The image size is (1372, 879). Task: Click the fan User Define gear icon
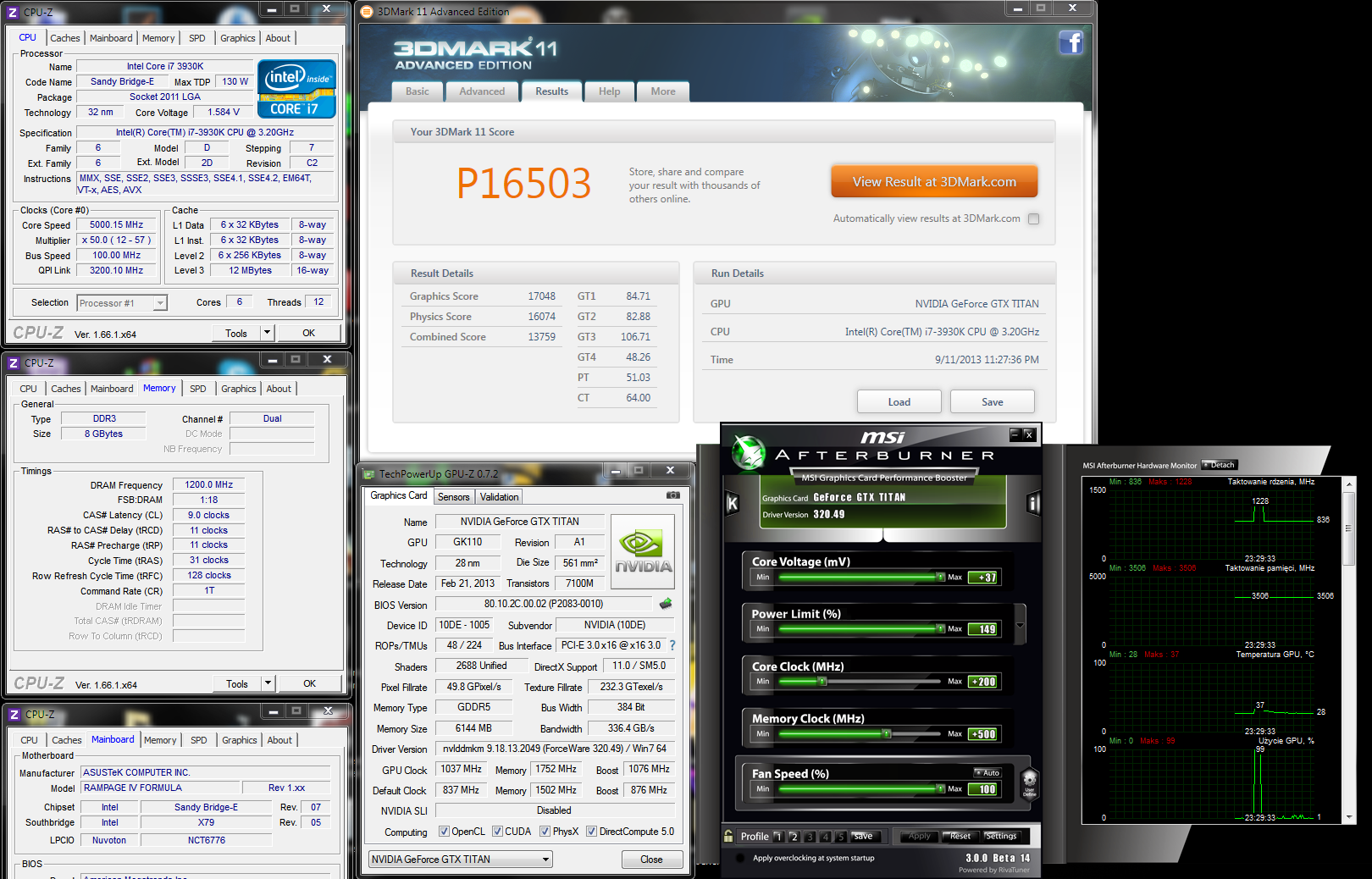(1029, 781)
